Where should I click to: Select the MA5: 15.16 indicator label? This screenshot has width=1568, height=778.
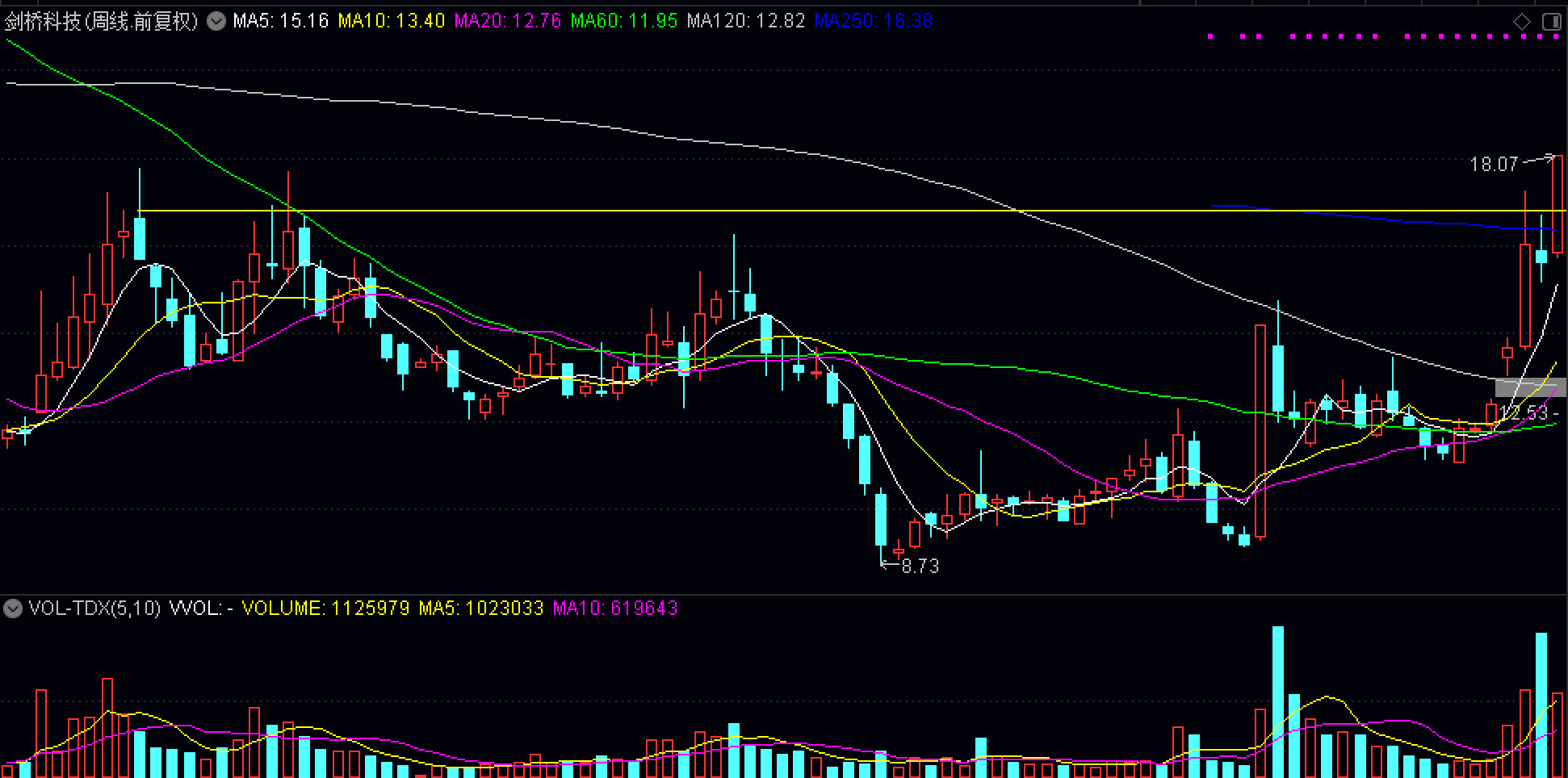point(280,21)
